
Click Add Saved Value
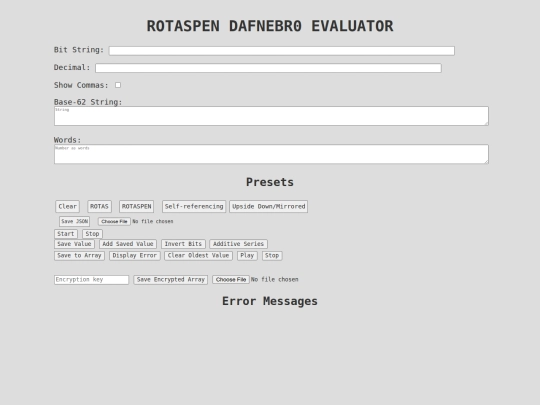[x=128, y=244]
